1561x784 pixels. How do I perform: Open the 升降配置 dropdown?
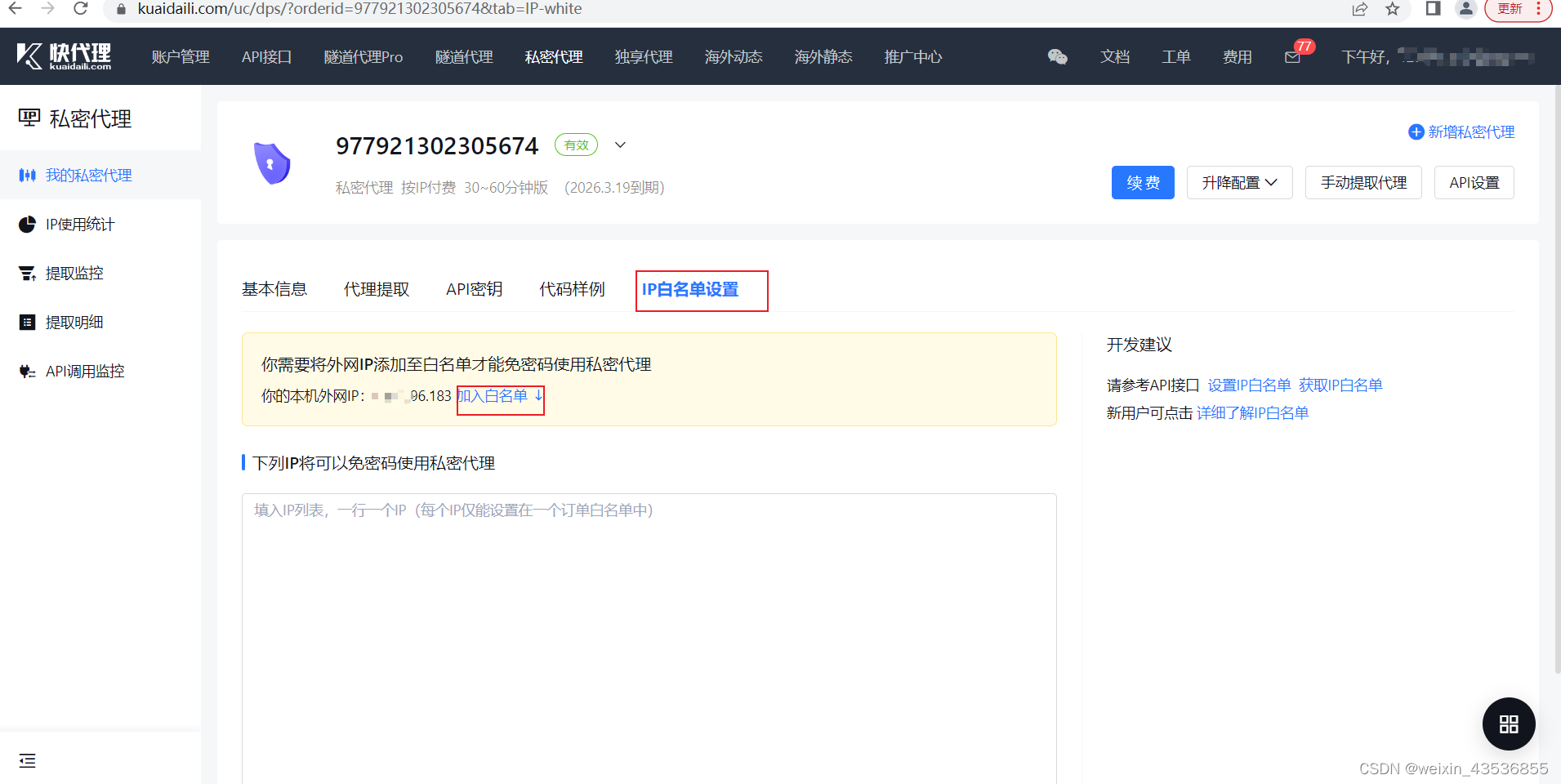pos(1239,182)
